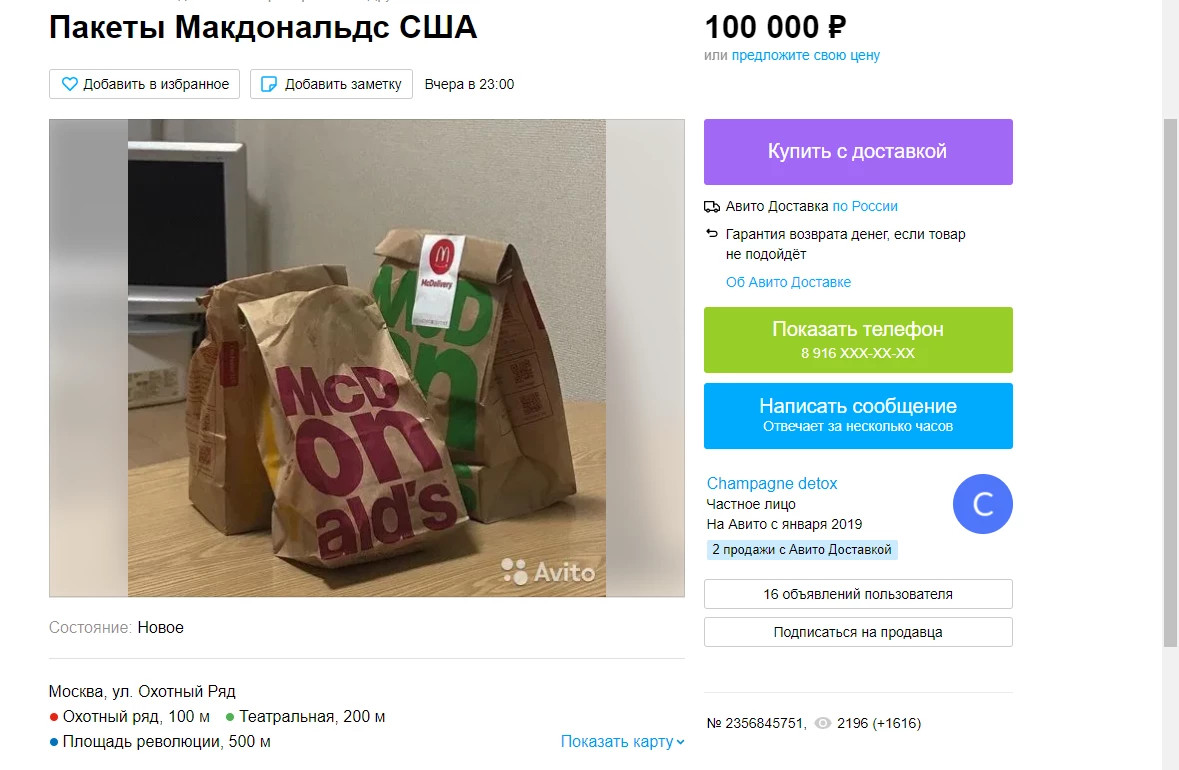The image size is (1179, 770).
Task: Click the delivery truck icon by Авито Доставка
Action: 711,207
